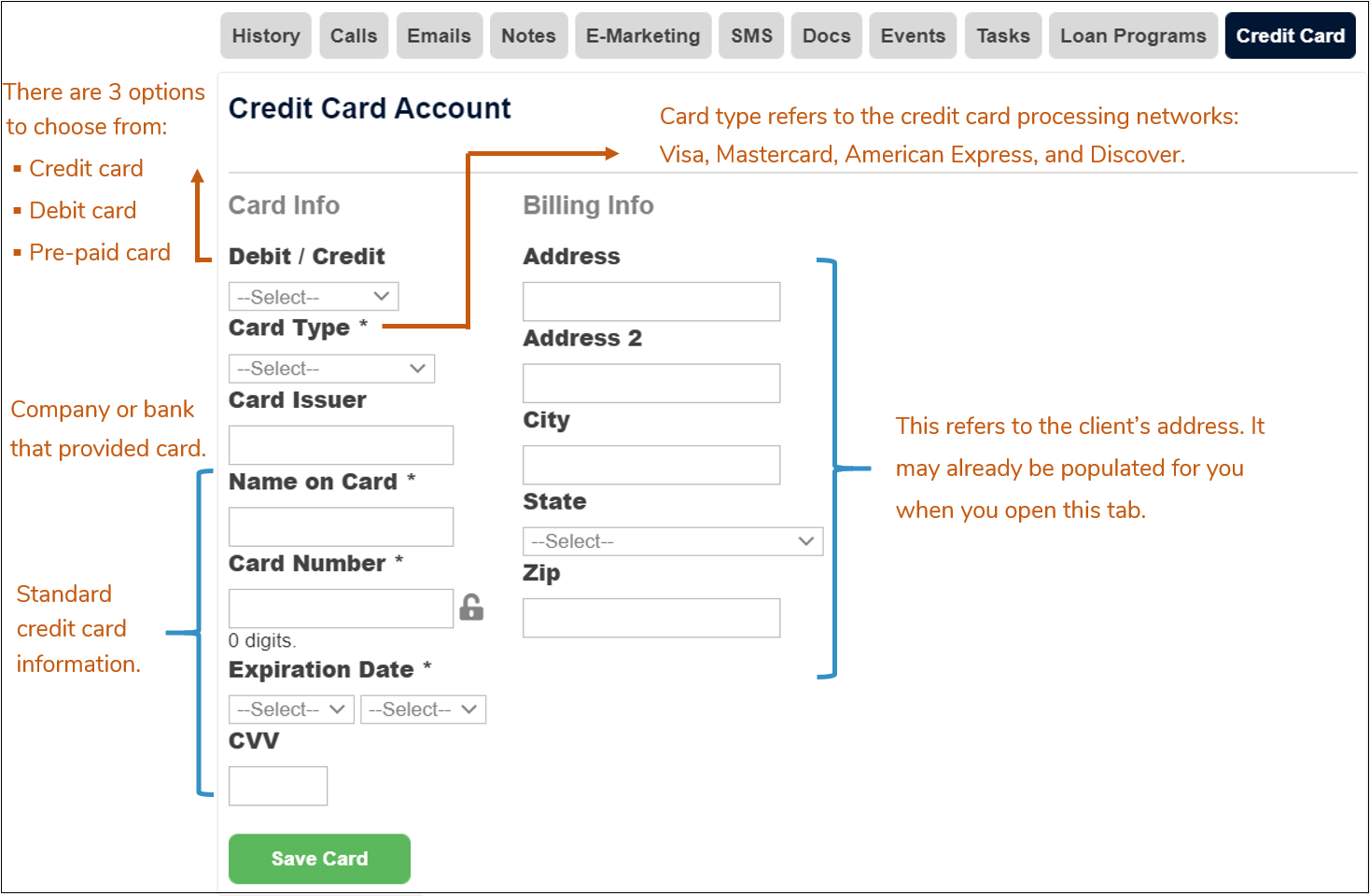Open the expiration month dropdown
Image resolution: width=1370 pixels, height=896 pixels.
pyautogui.click(x=290, y=708)
